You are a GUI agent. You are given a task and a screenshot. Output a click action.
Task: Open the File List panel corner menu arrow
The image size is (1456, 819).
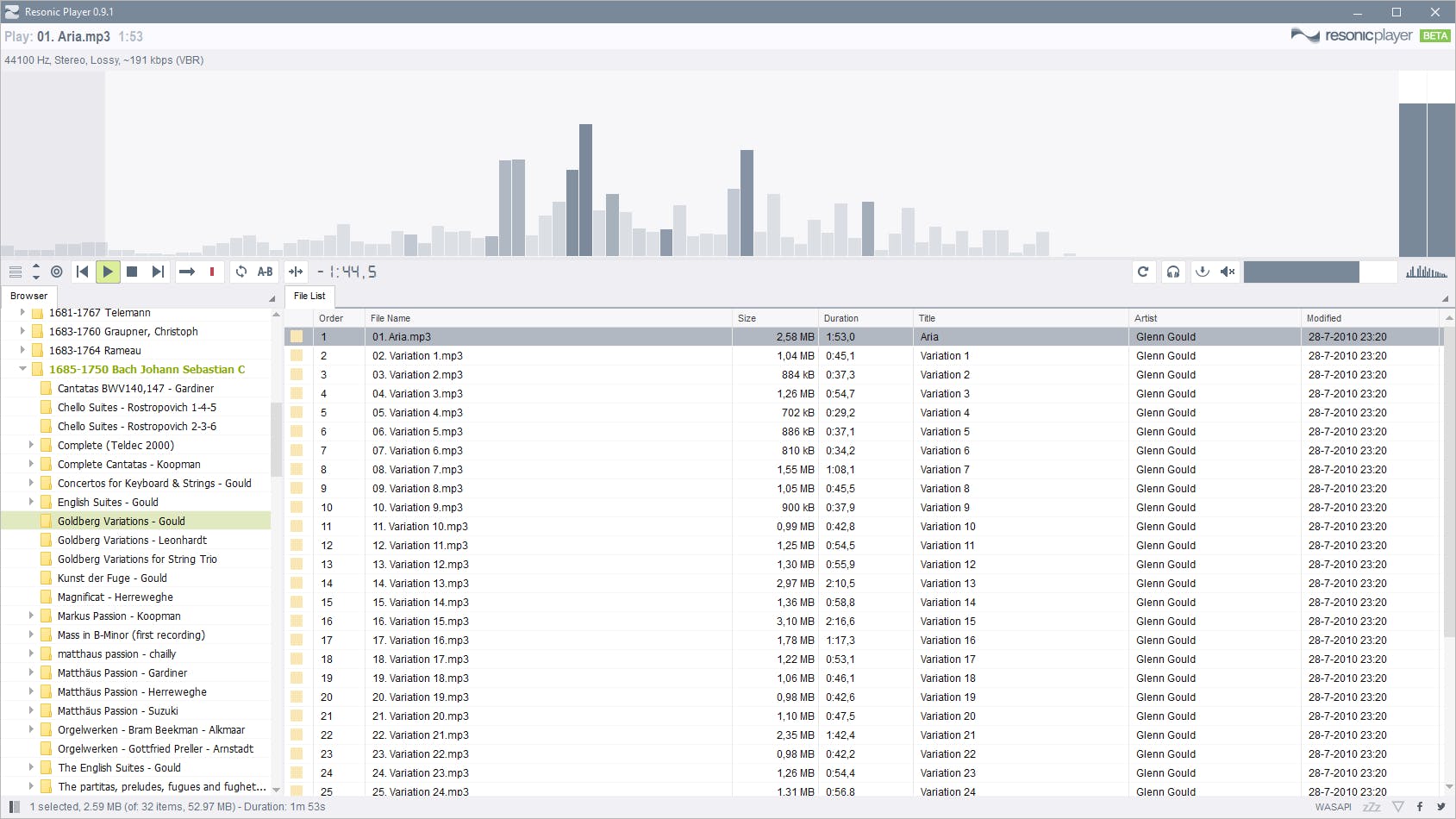coord(1445,298)
